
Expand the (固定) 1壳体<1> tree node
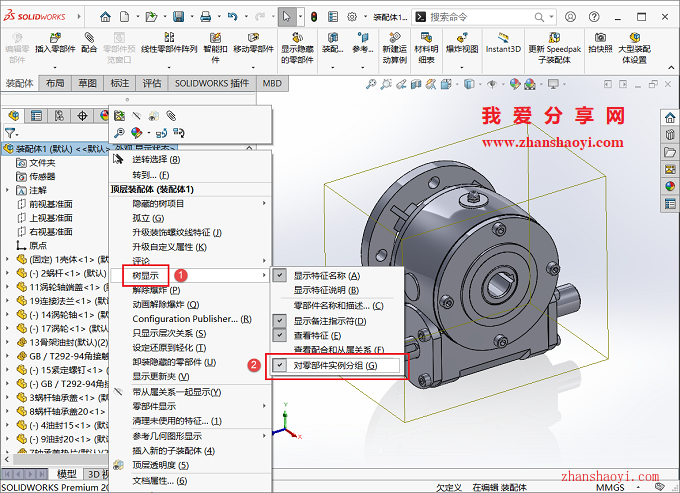[7, 259]
